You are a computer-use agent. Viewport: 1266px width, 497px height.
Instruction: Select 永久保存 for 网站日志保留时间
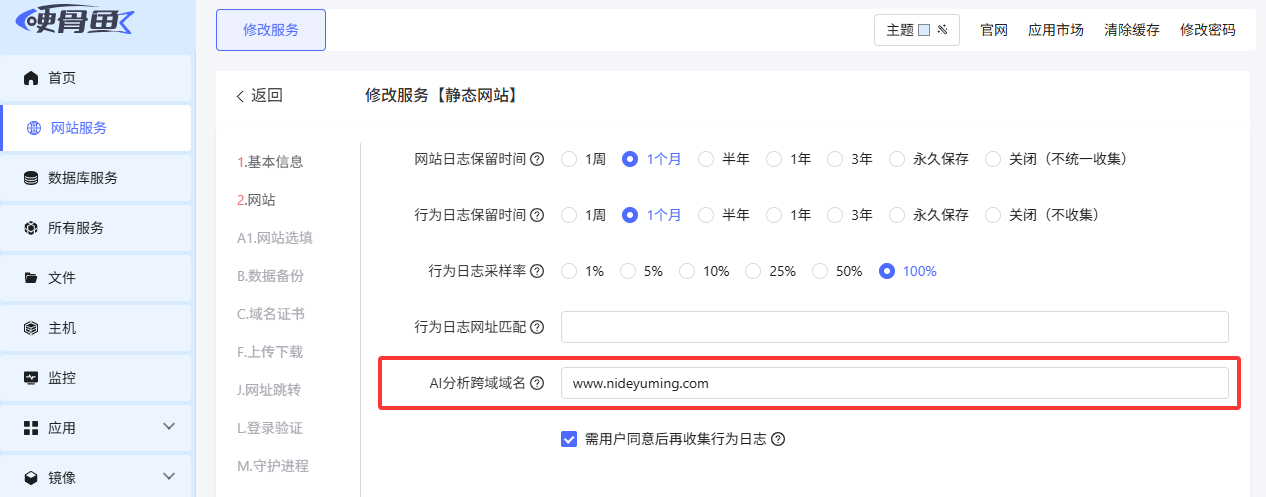pyautogui.click(x=896, y=159)
